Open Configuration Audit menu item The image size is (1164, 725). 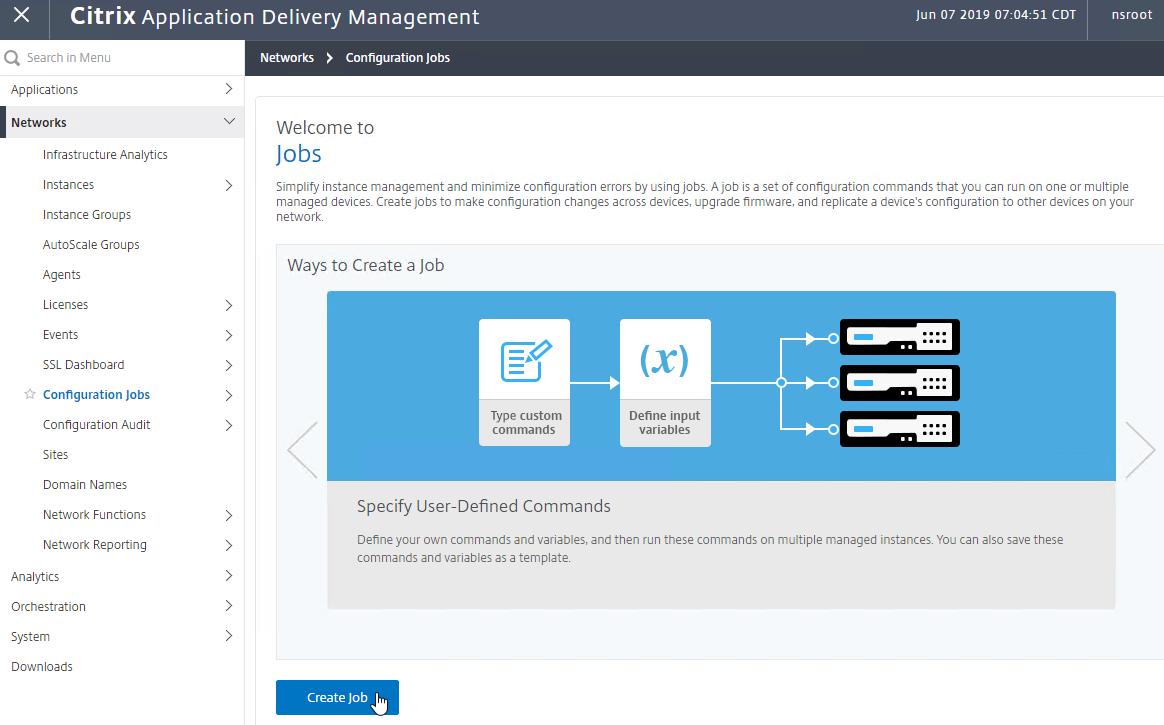[97, 424]
